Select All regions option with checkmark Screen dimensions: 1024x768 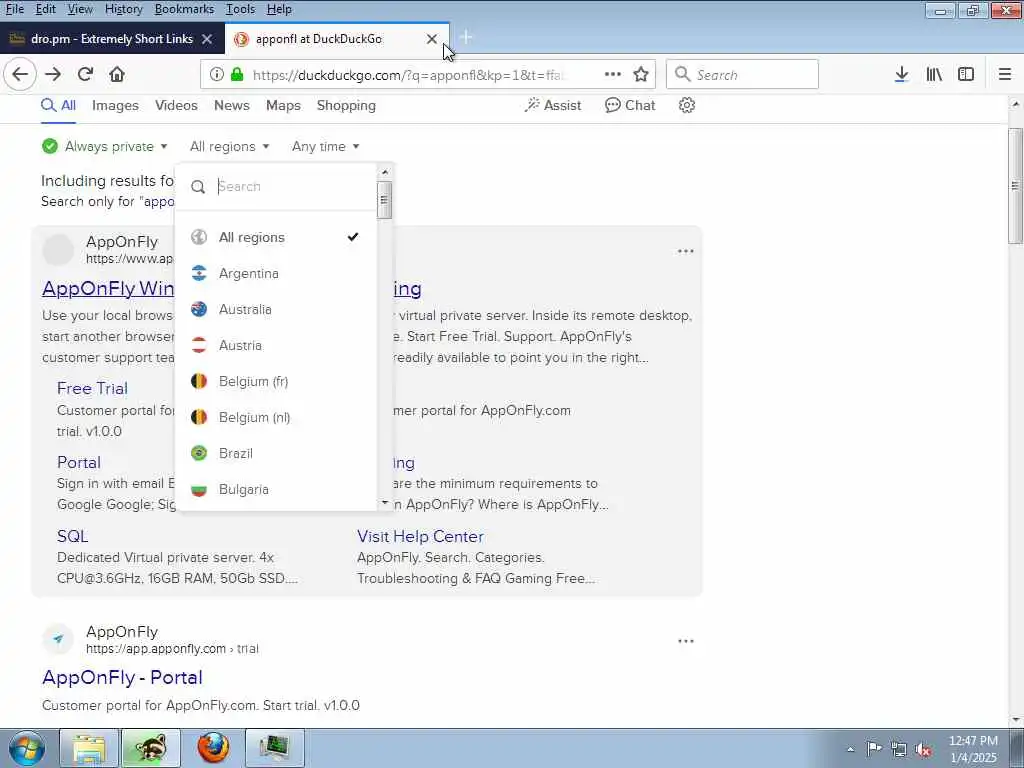click(x=276, y=237)
